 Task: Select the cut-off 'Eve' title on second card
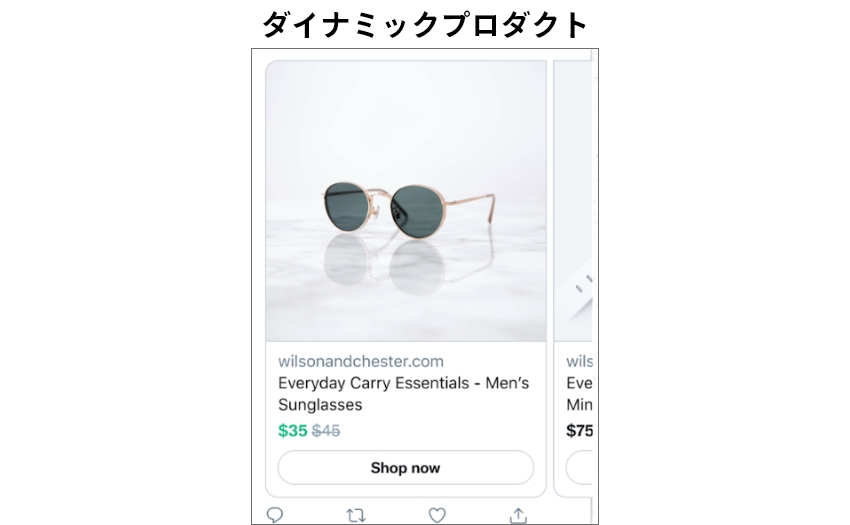click(x=579, y=383)
